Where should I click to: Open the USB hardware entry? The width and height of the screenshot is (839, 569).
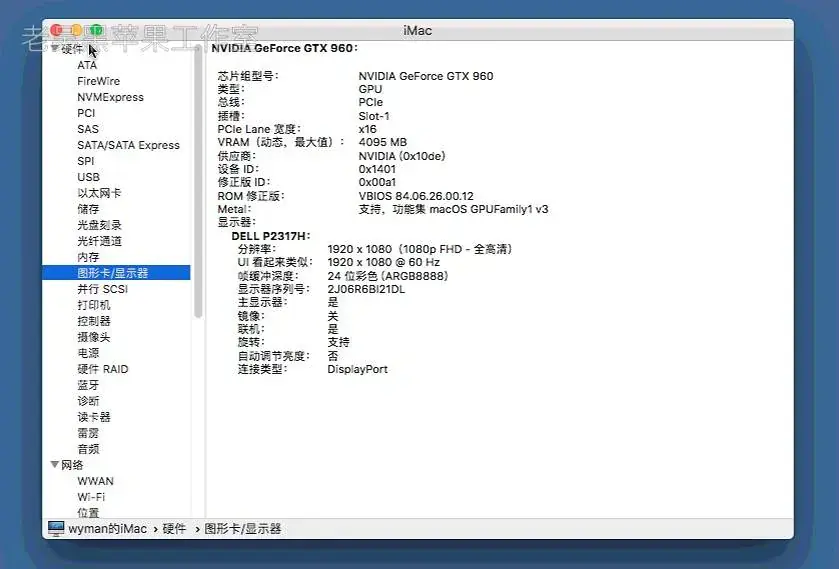[88, 177]
